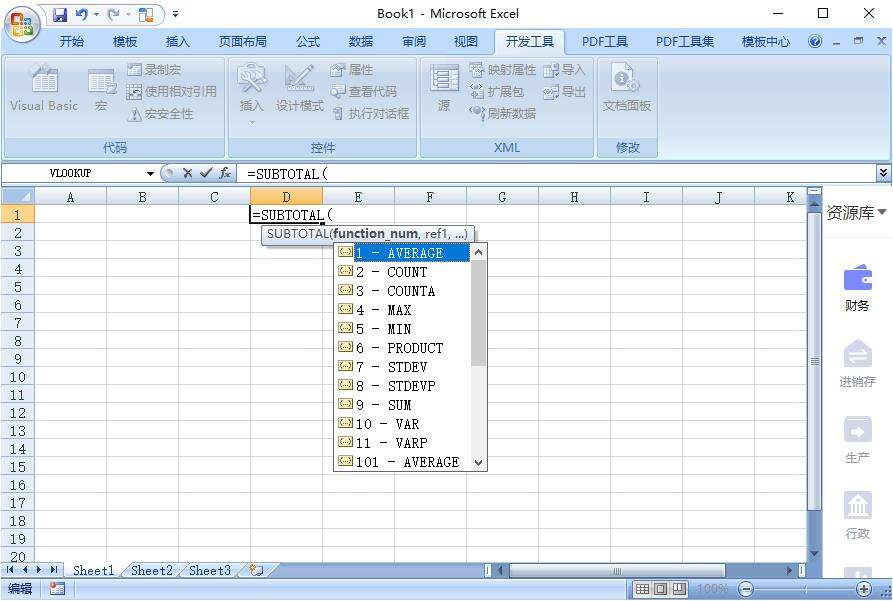
Task: Open the undo history dropdown arrow
Action: 96,14
